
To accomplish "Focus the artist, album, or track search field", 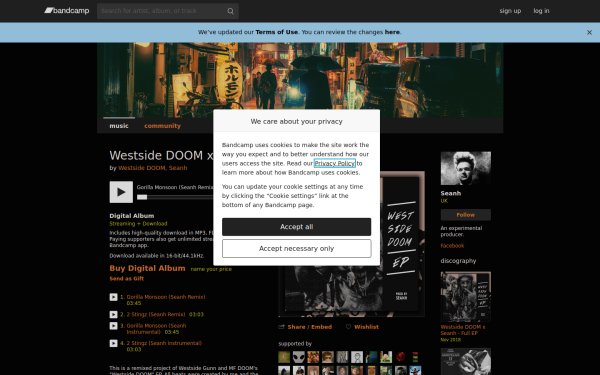I will (168, 11).
